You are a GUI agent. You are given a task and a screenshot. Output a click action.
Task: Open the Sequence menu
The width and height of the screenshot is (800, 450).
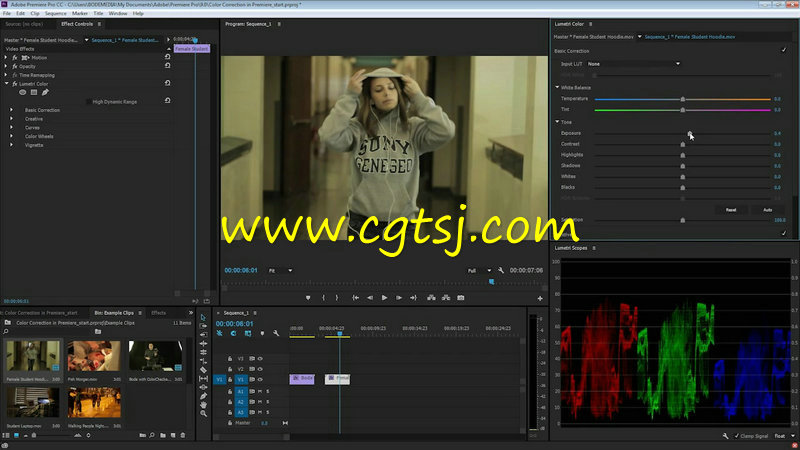(56, 13)
